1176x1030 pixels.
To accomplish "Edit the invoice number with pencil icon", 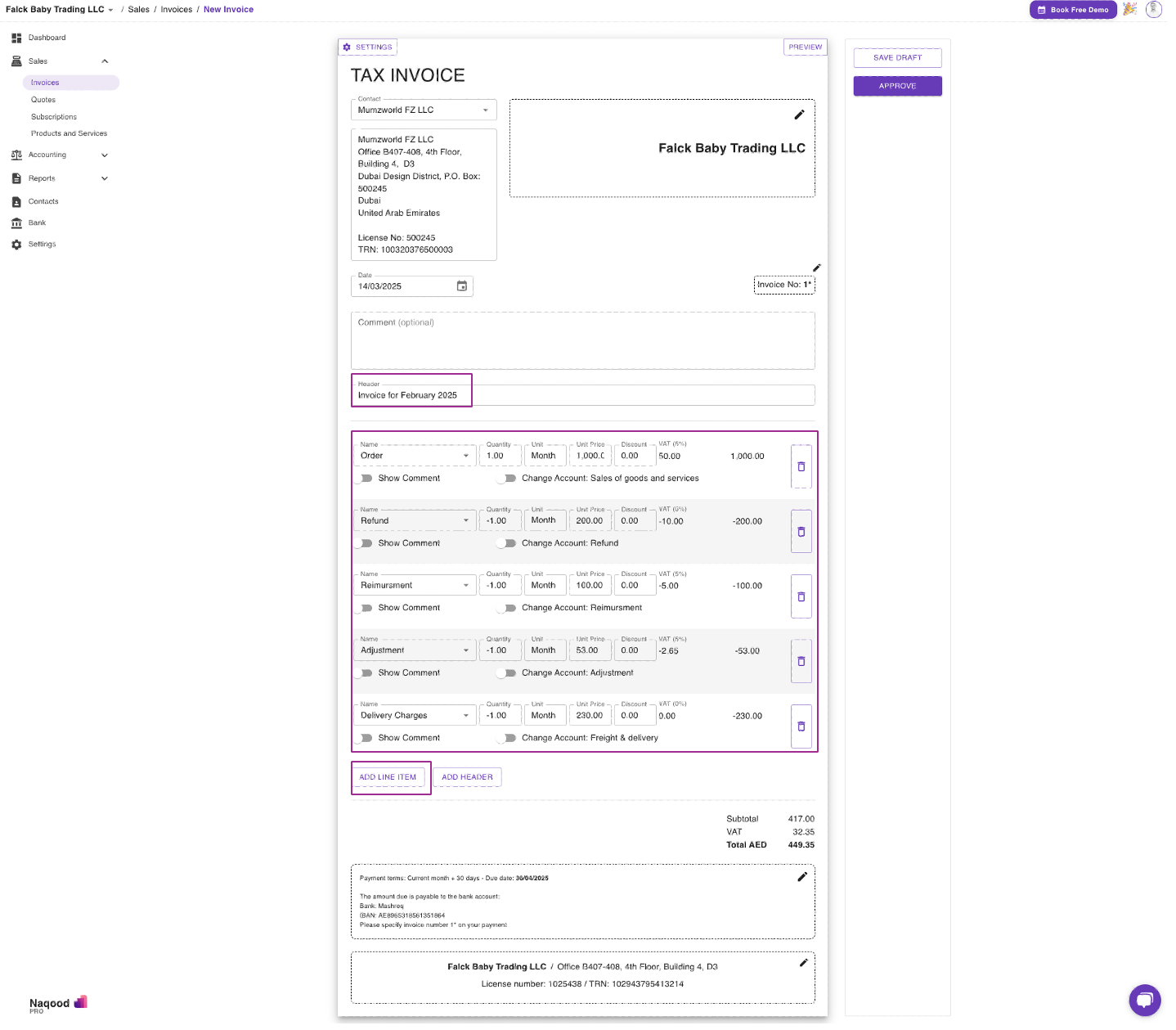I will point(816,268).
